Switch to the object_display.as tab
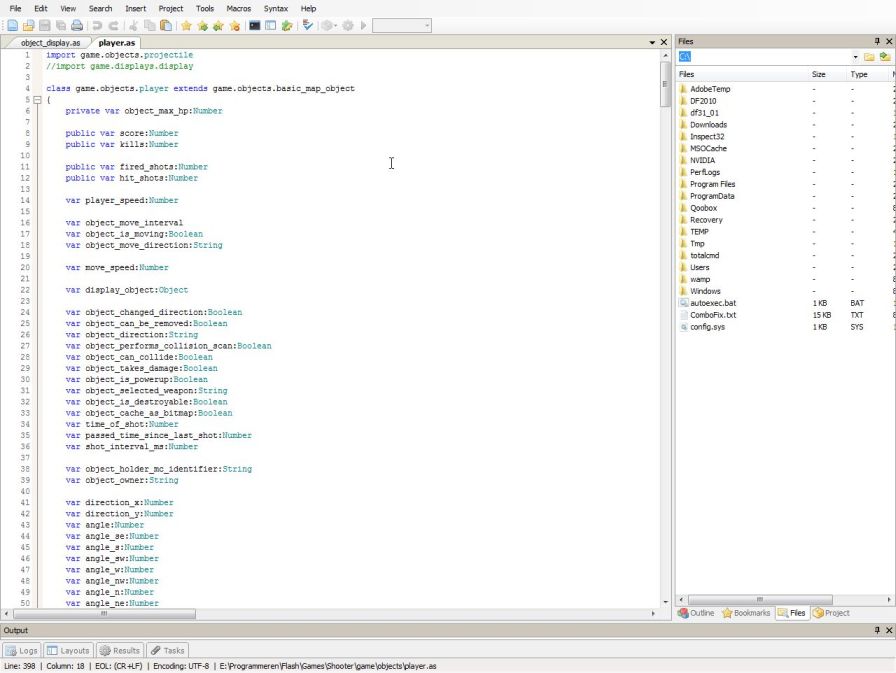Image resolution: width=896 pixels, height=673 pixels. click(x=48, y=43)
